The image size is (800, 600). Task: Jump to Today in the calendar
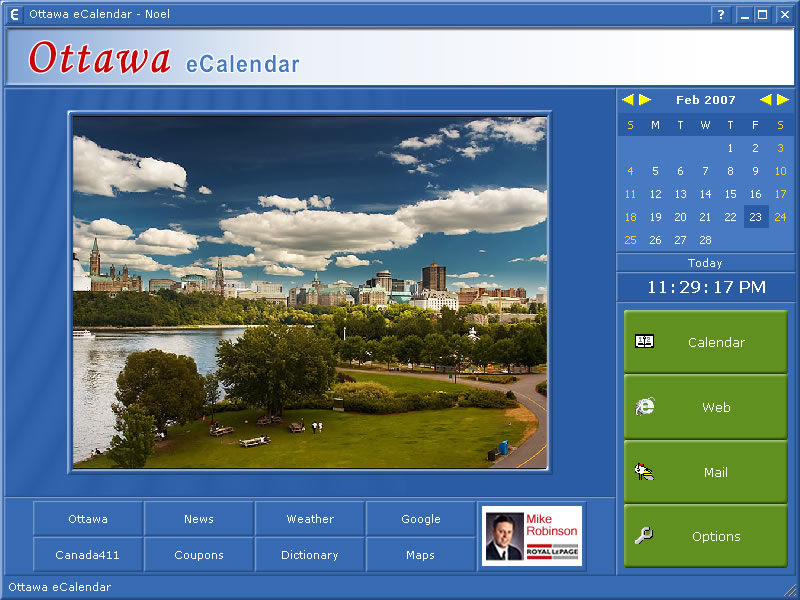705,263
